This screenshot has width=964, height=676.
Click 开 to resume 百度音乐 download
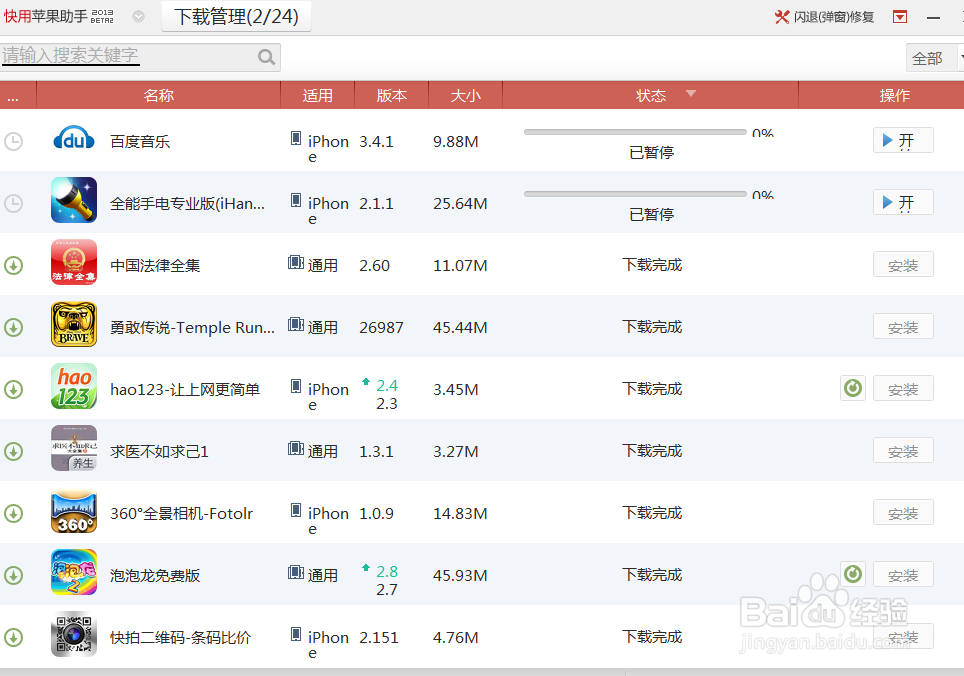coord(903,140)
